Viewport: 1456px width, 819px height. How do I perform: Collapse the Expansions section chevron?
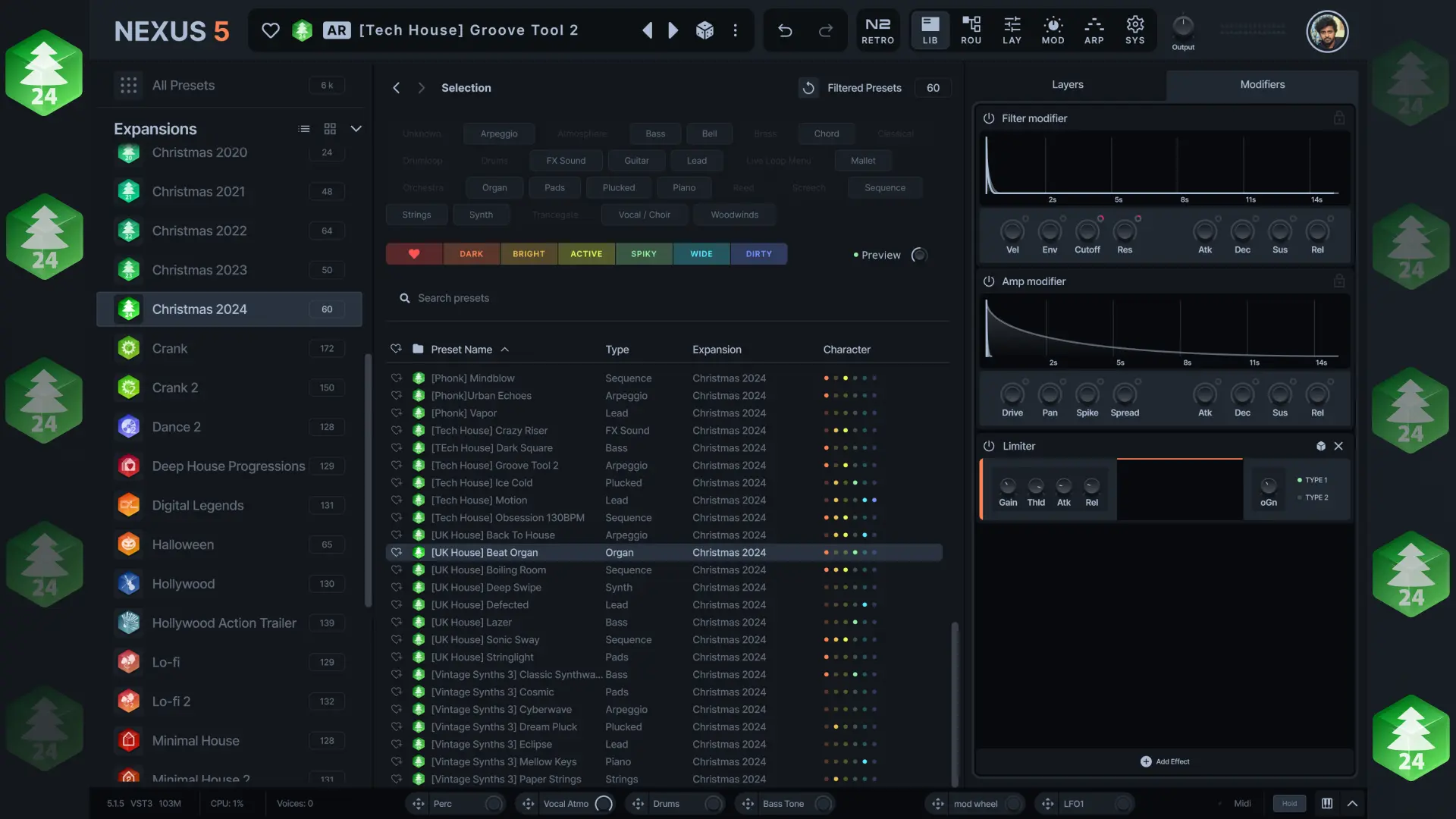(356, 129)
